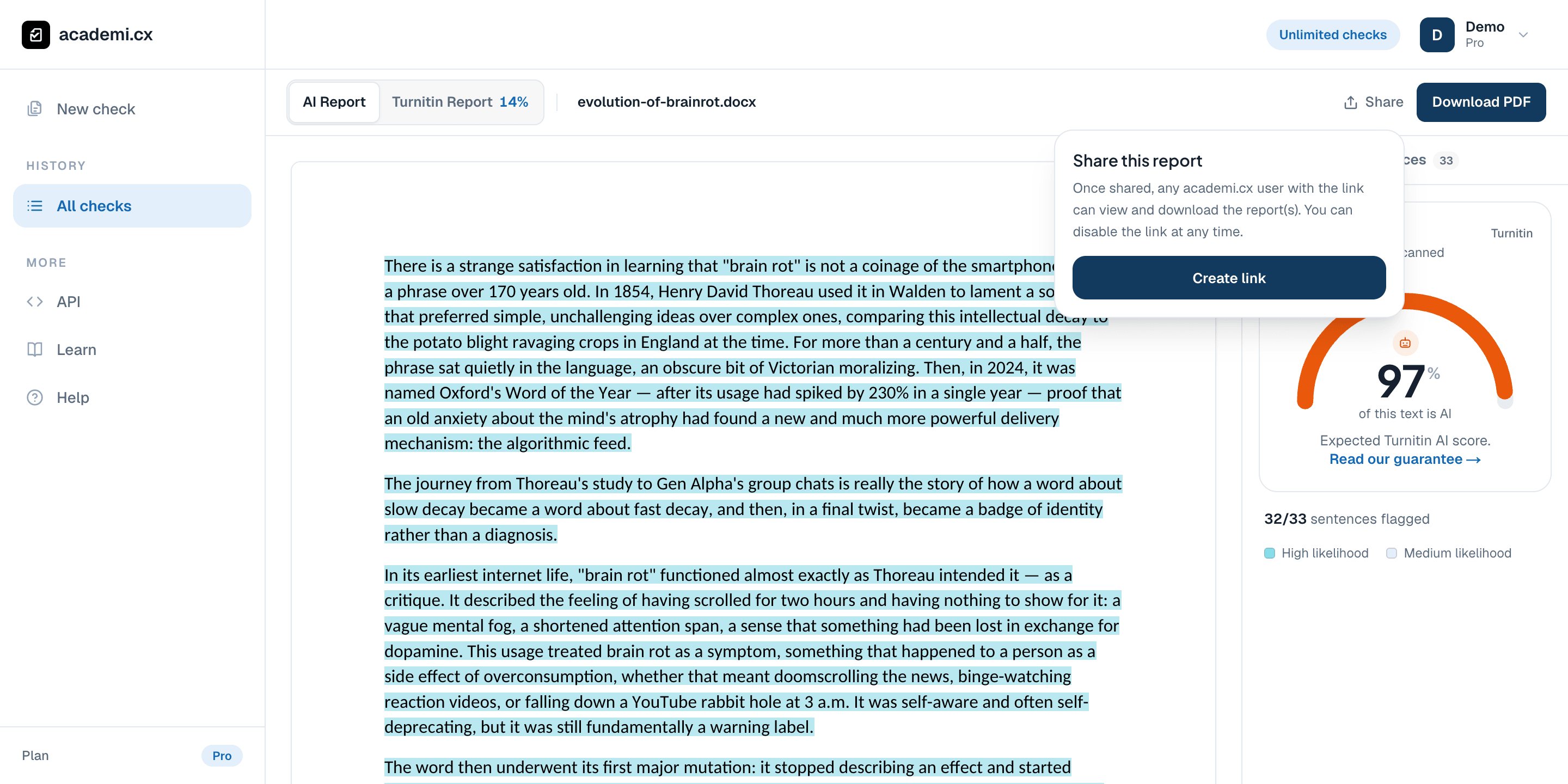Click the Help question mark icon
This screenshot has width=1568, height=784.
[35, 397]
